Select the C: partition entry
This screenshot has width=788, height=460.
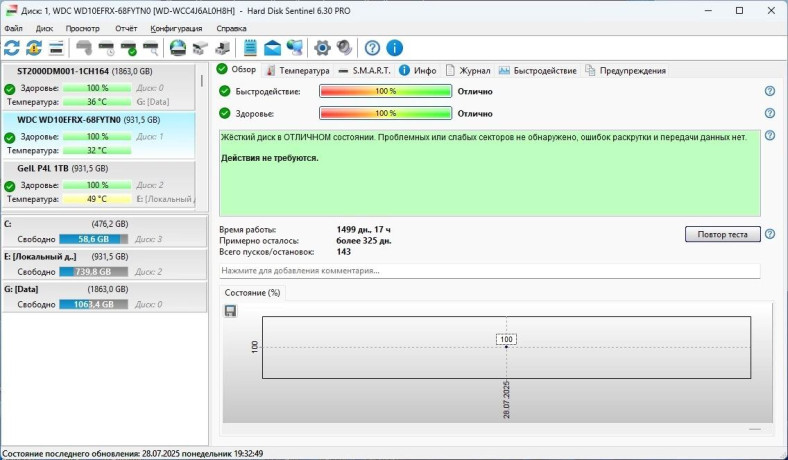[105, 231]
